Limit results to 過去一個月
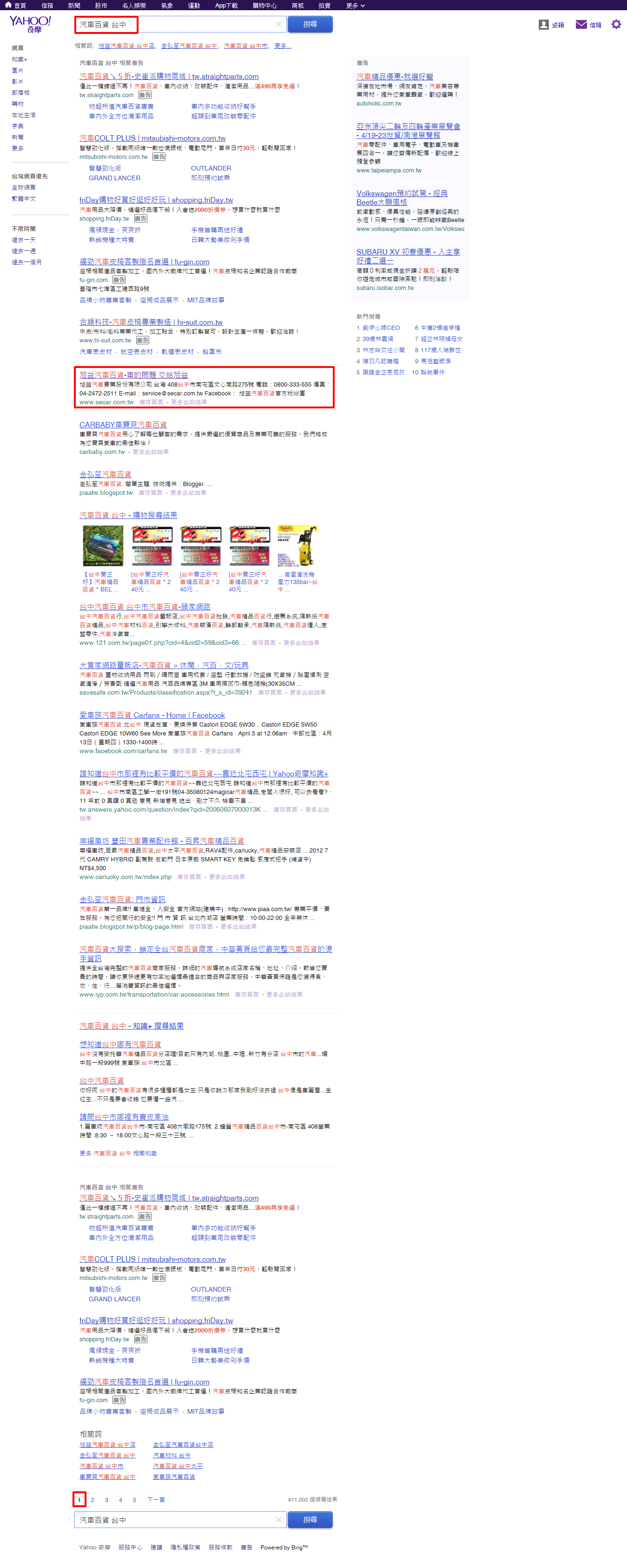627x1568 pixels. coord(27,262)
